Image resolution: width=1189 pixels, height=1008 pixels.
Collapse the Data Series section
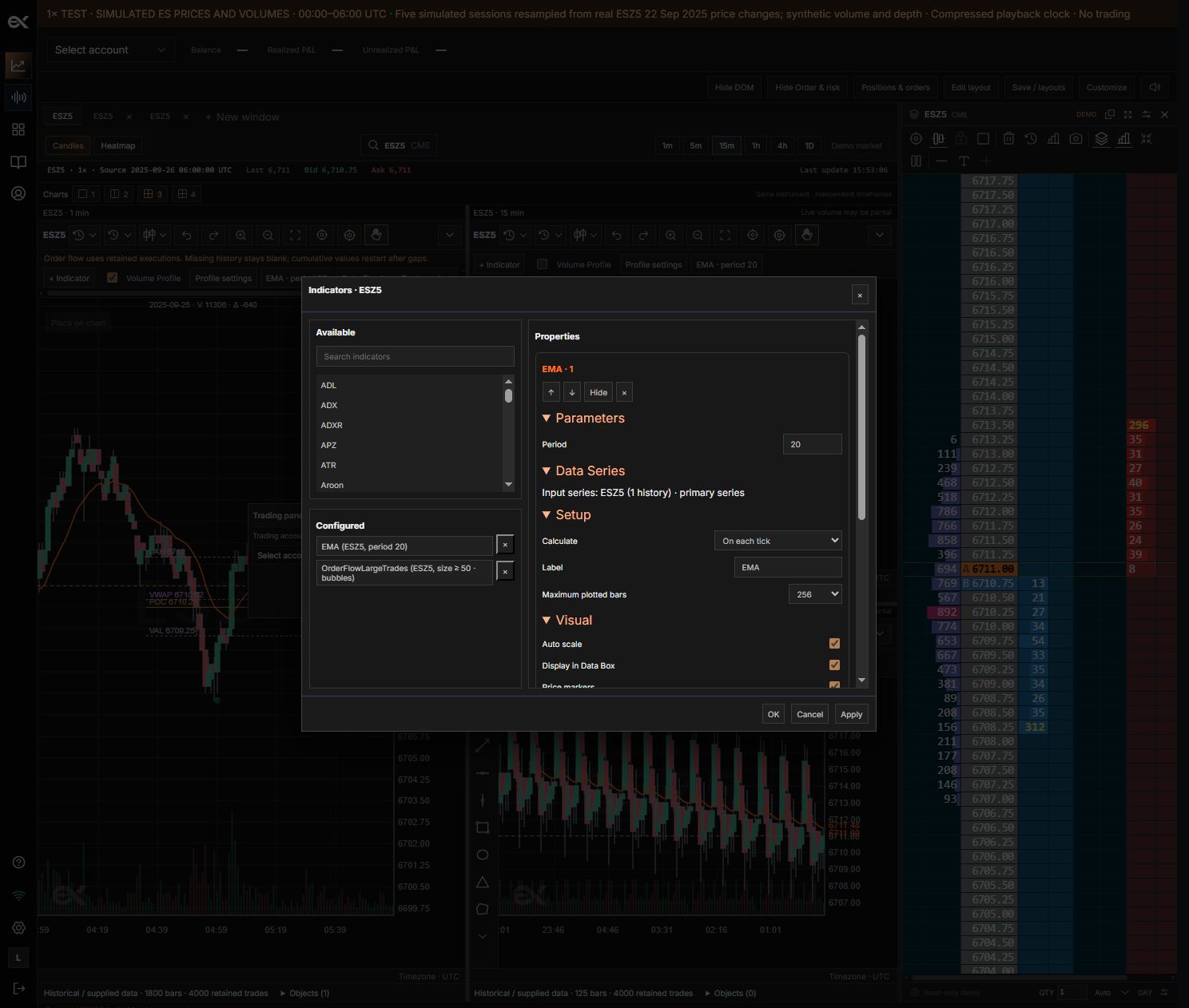(x=583, y=470)
